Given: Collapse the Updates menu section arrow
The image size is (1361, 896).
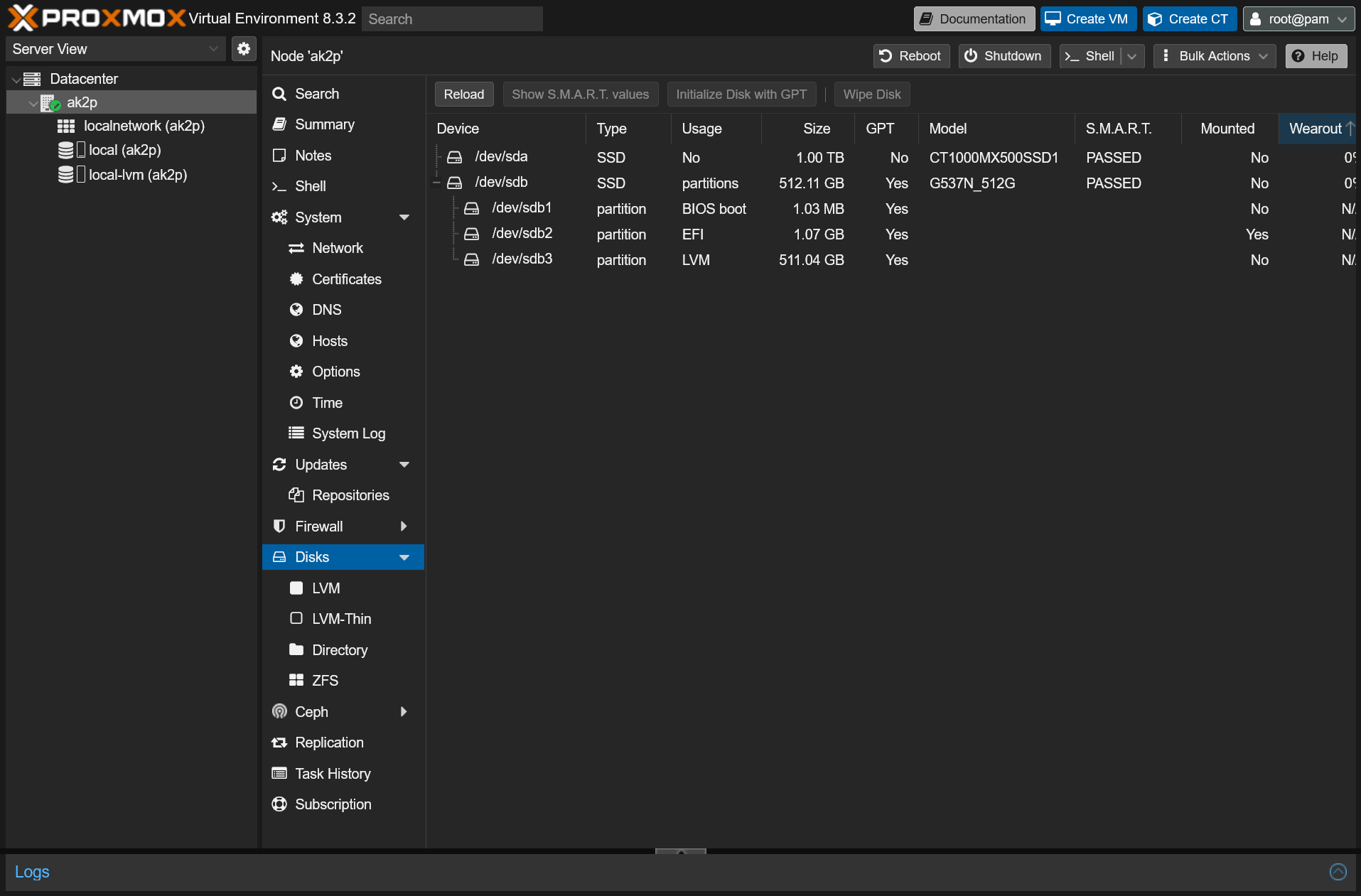Looking at the screenshot, I should (x=404, y=465).
